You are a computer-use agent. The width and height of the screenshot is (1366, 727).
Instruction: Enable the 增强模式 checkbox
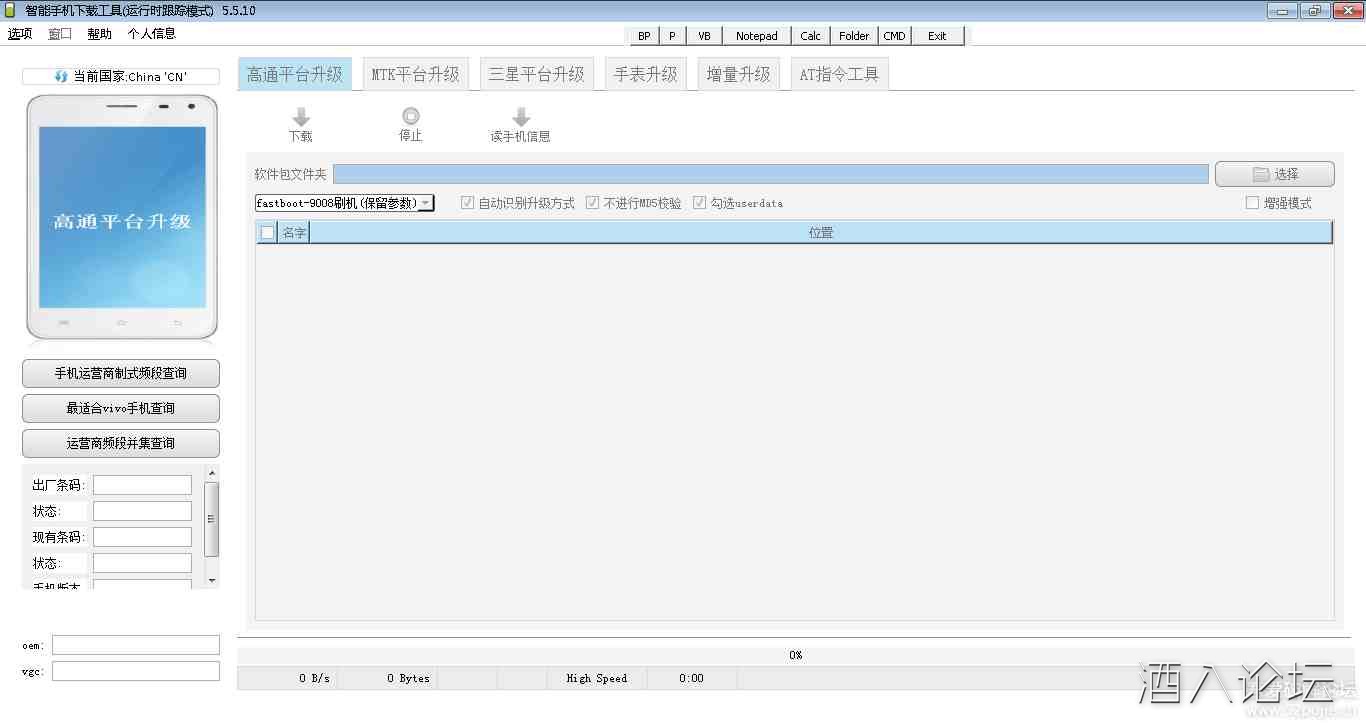point(1252,203)
